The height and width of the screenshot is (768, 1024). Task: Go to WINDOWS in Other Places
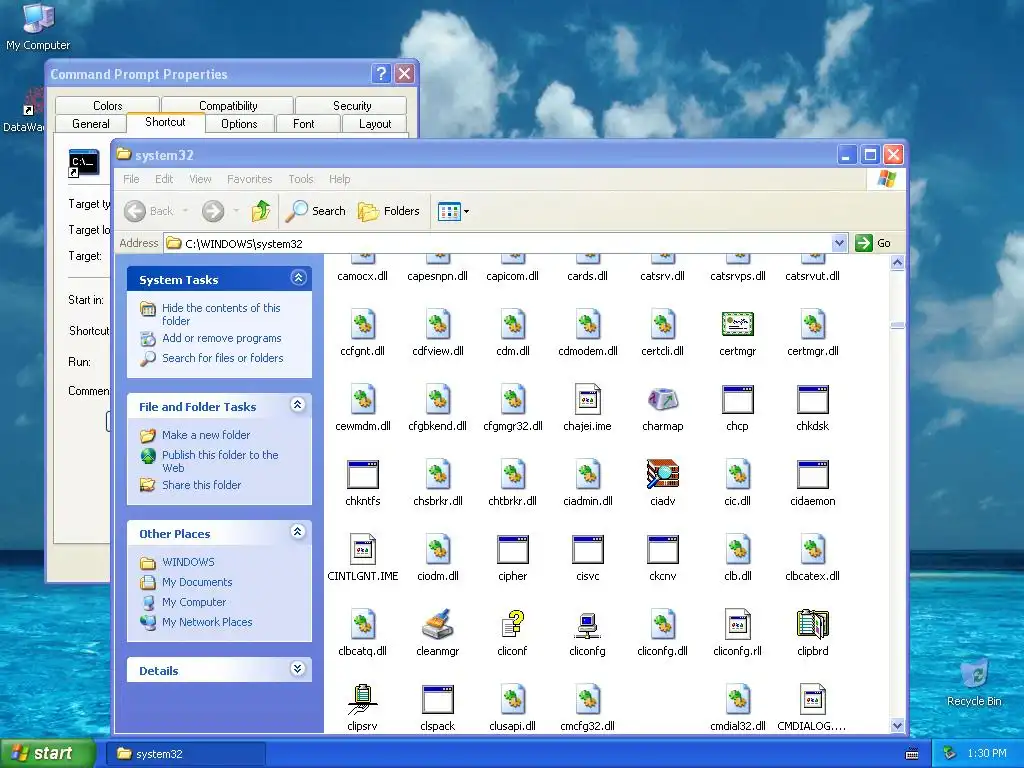click(x=188, y=562)
